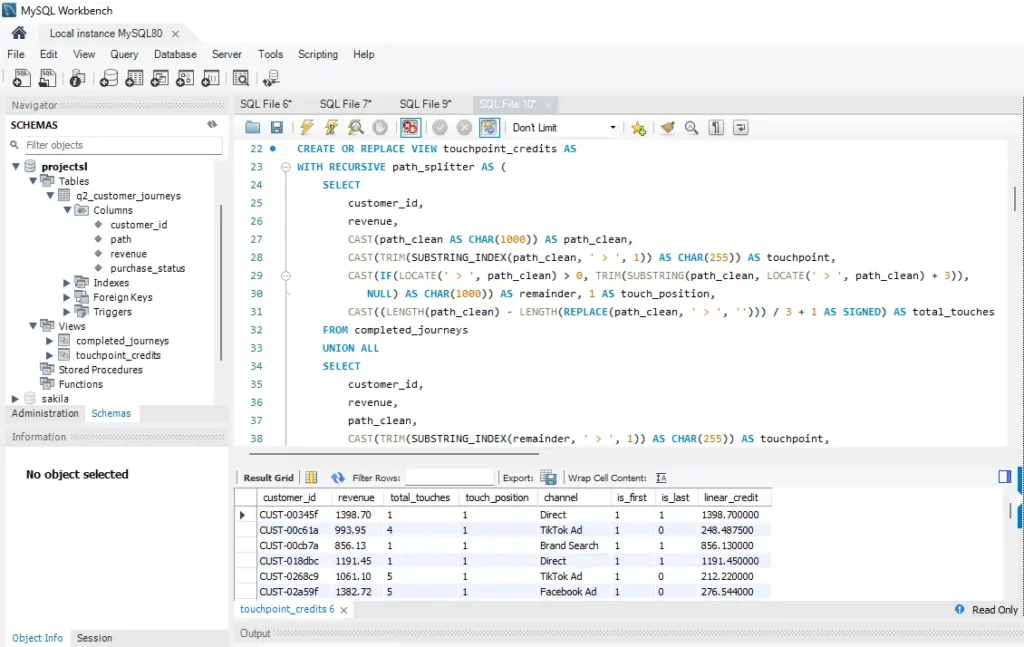
Task: Collapse the Tables folder
Action: tap(33, 181)
